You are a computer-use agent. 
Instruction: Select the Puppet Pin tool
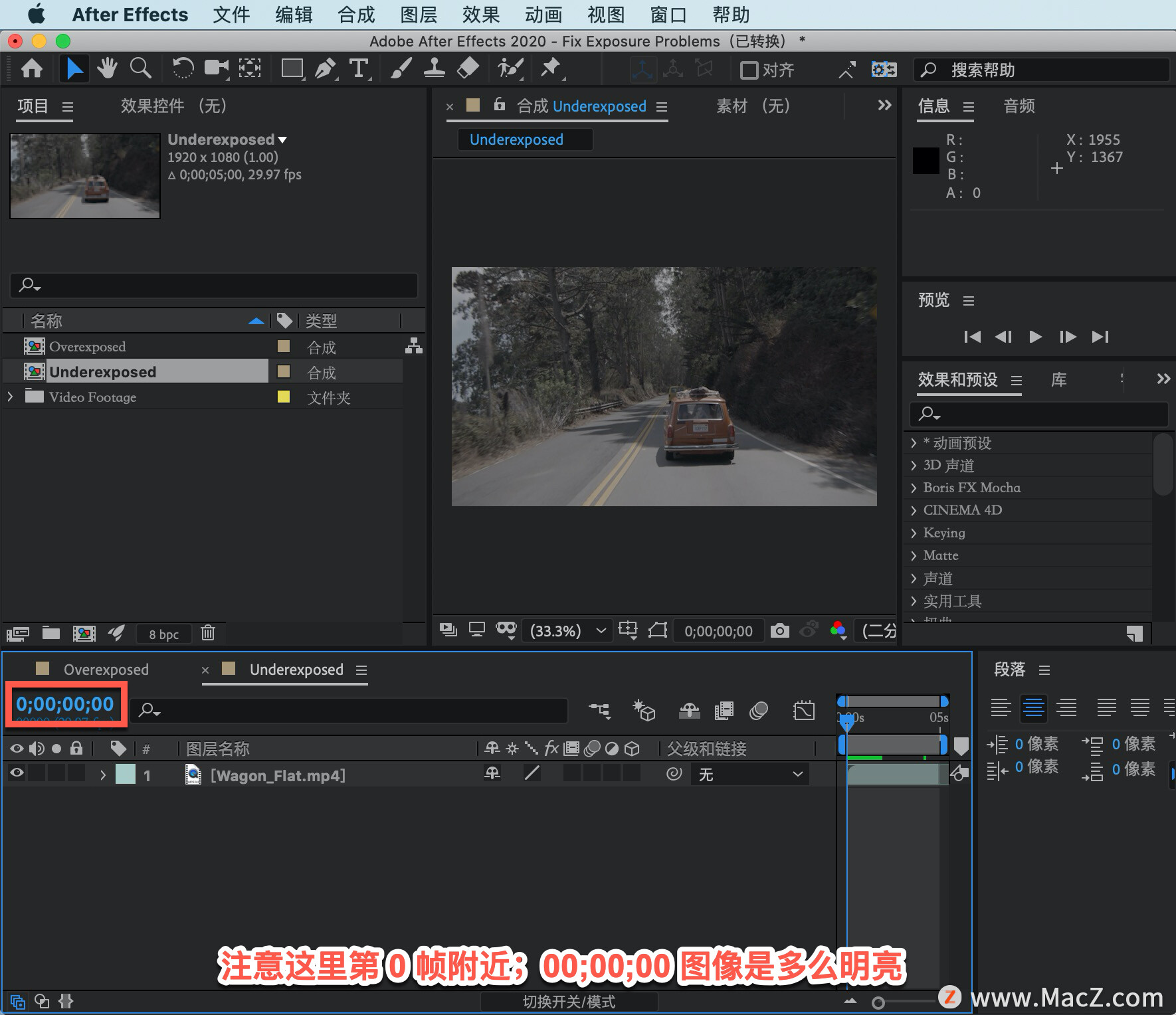point(551,68)
